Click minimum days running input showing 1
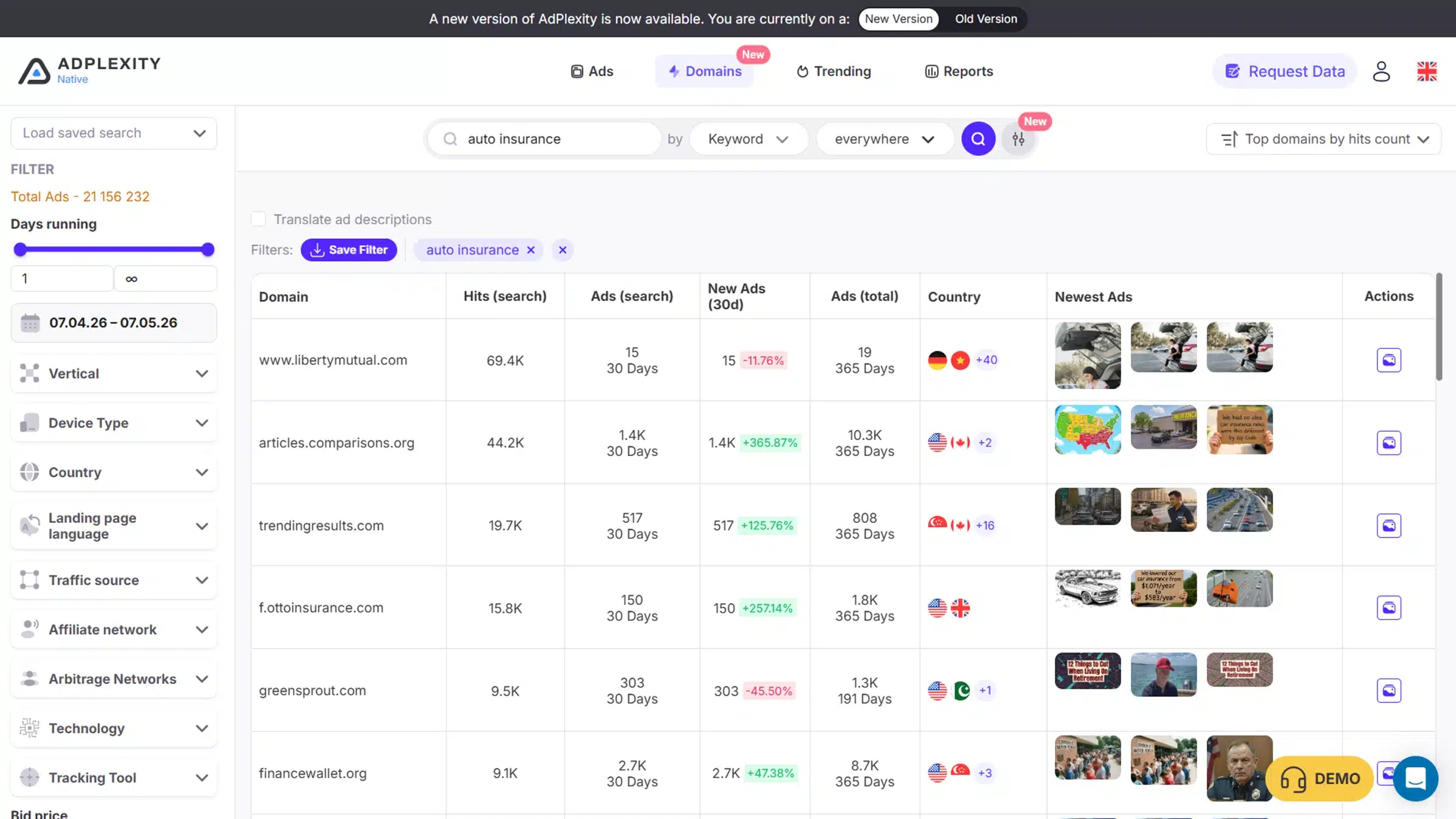Image resolution: width=1456 pixels, height=819 pixels. (x=62, y=278)
